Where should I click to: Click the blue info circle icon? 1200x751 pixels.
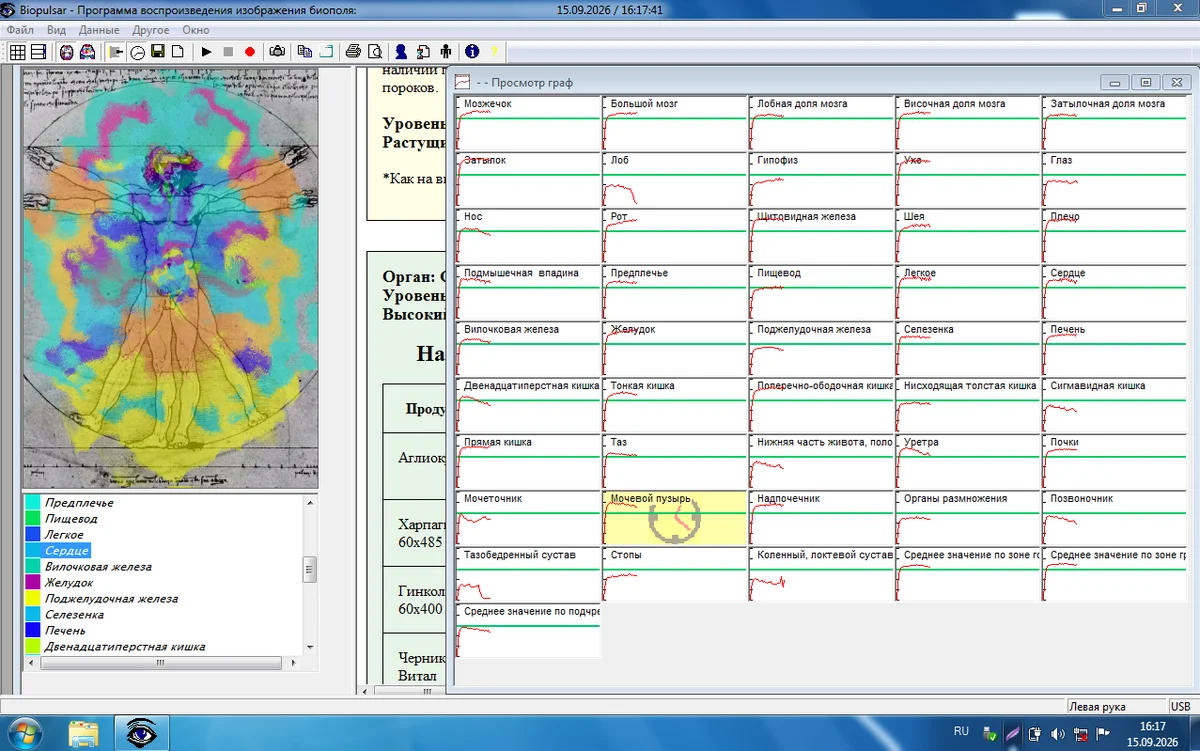(x=471, y=51)
